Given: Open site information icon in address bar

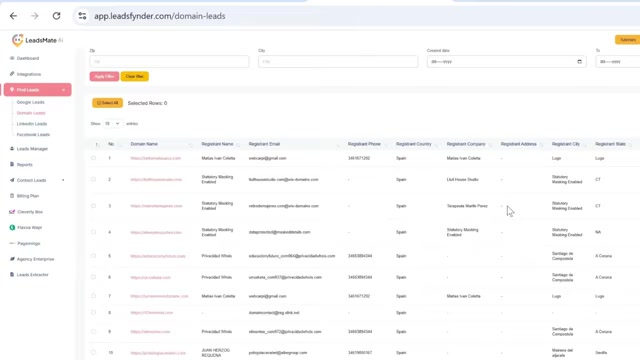Looking at the screenshot, I should [82, 16].
